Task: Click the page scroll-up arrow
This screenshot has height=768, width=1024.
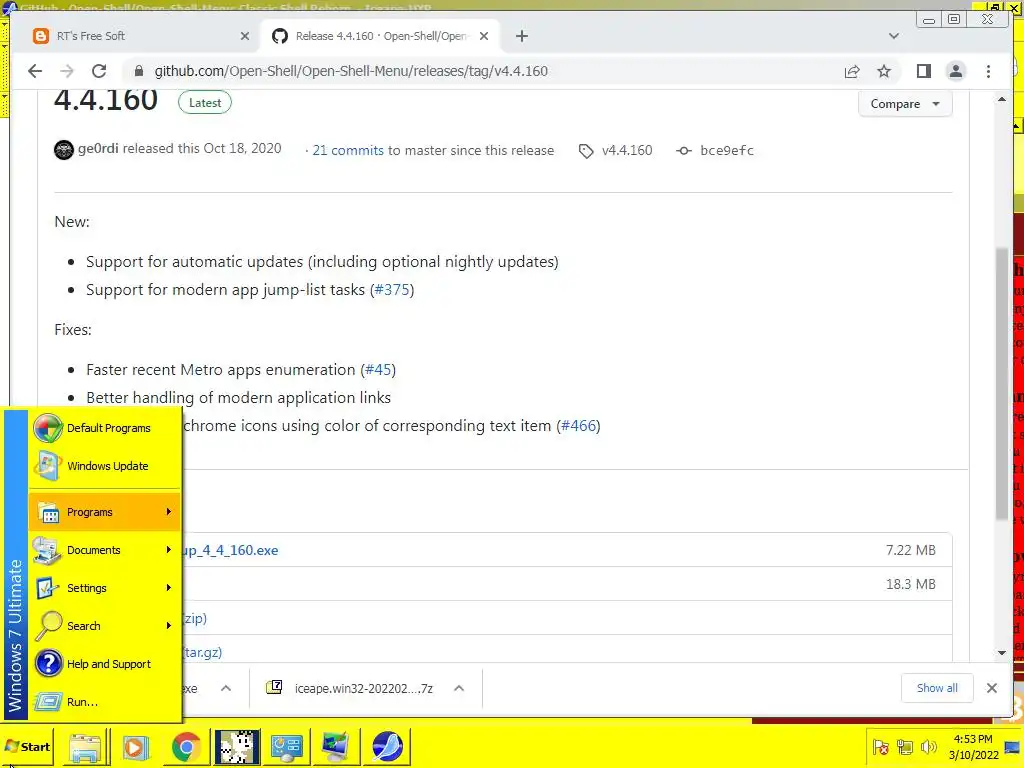Action: [x=1002, y=99]
